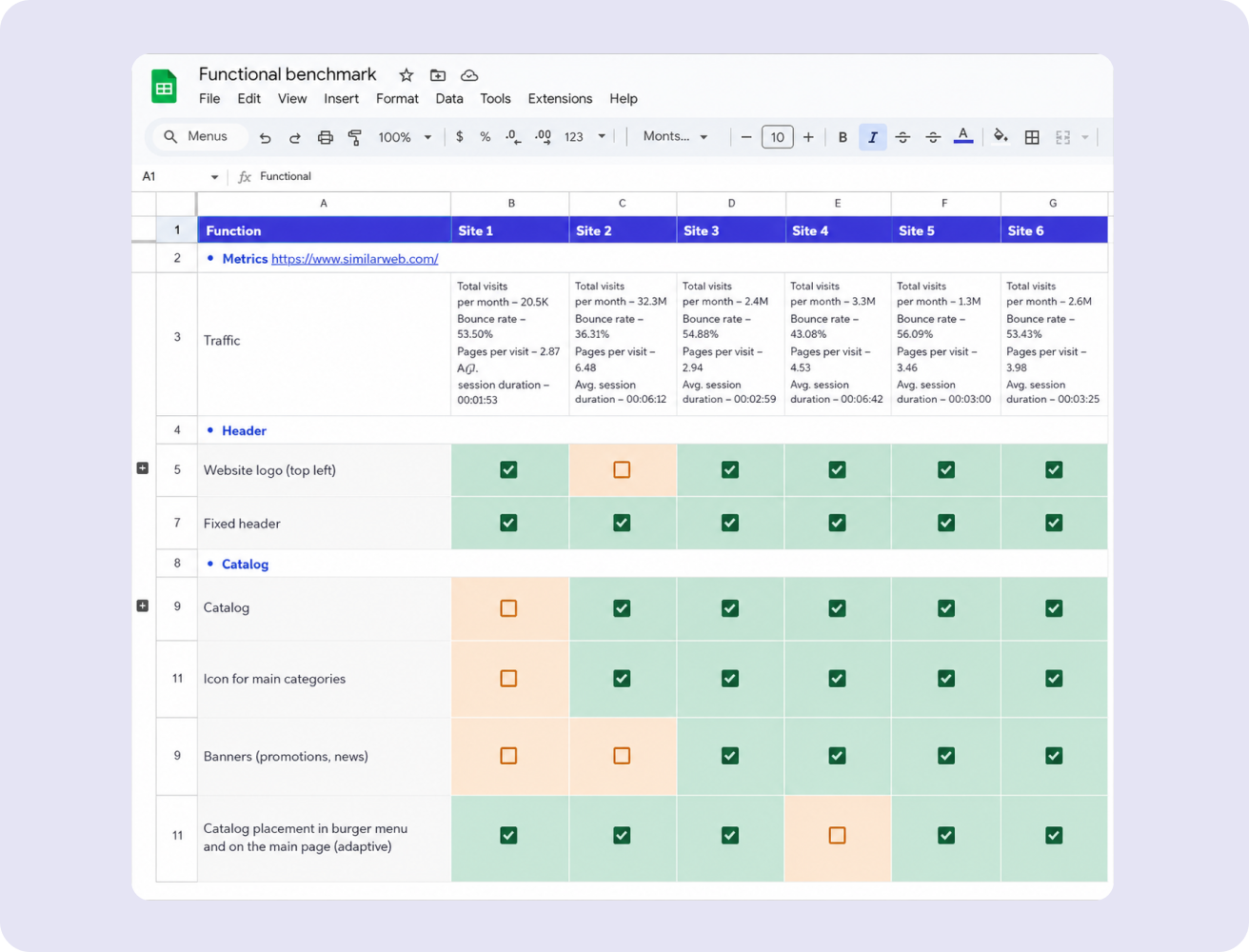The width and height of the screenshot is (1249, 952).
Task: Toggle bold formatting
Action: (843, 138)
